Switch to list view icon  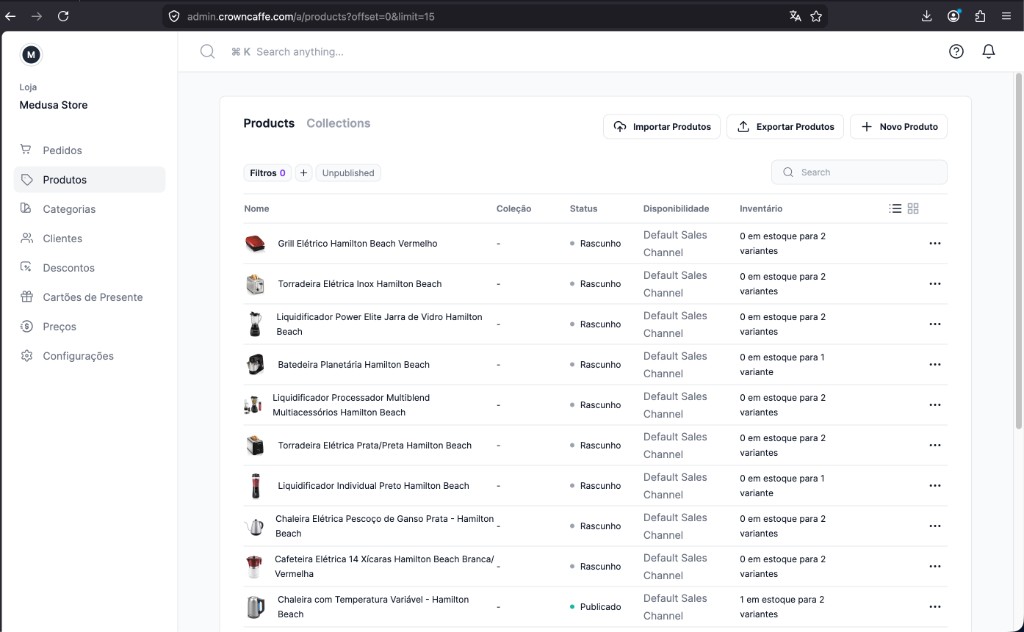point(895,208)
